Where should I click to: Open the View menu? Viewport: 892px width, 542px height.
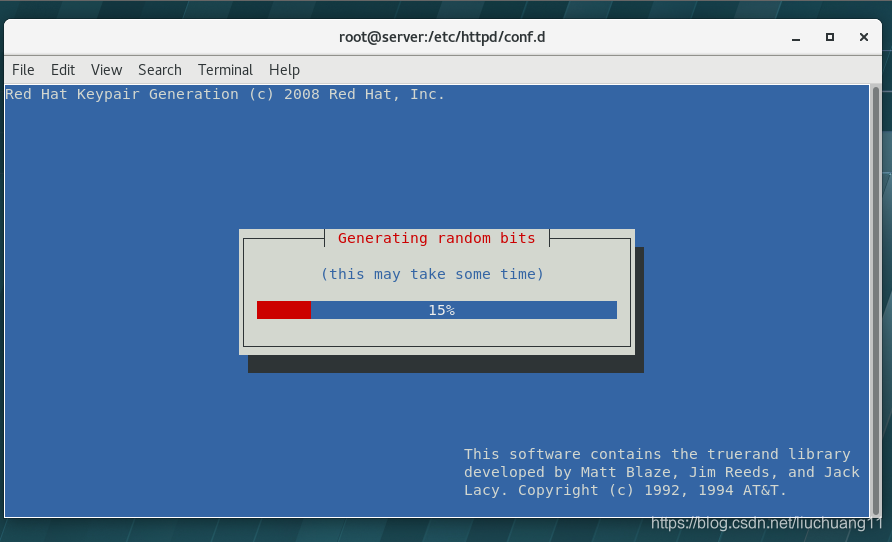pos(106,70)
